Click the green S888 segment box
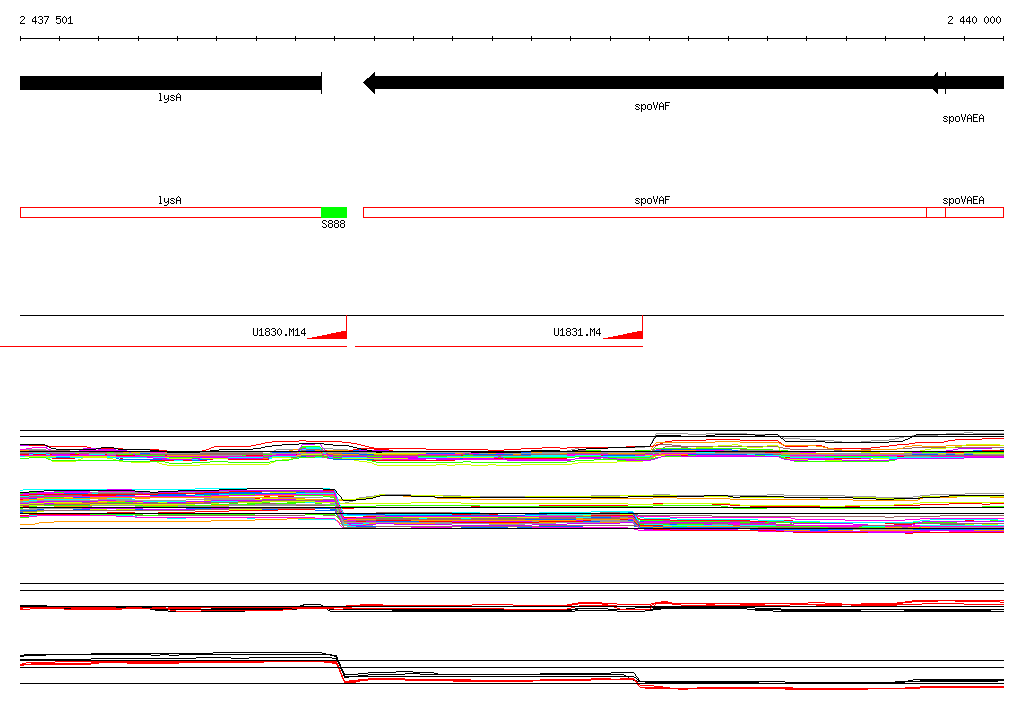1024x714 pixels. 334,212
